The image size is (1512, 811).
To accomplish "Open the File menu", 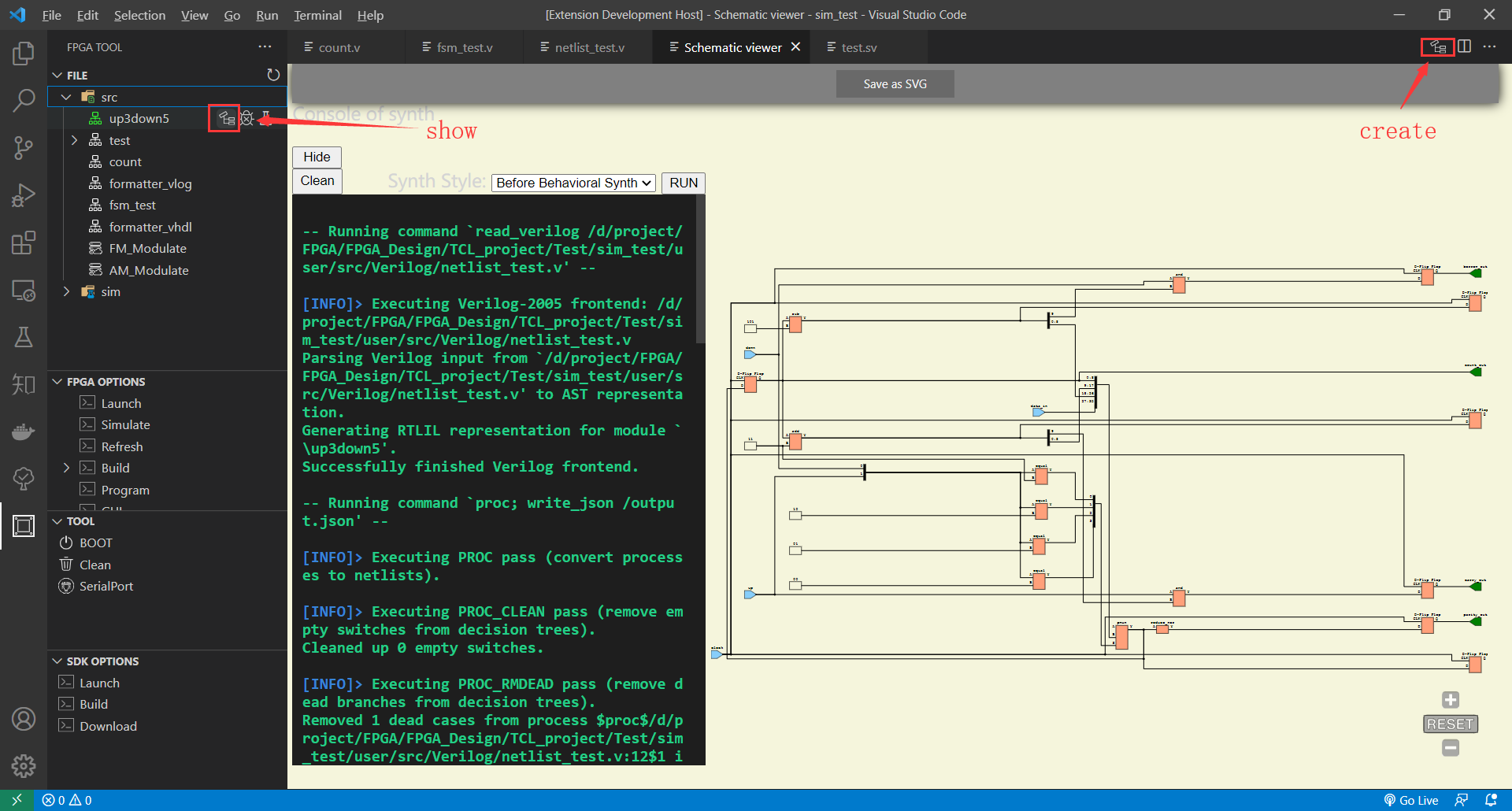I will (51, 15).
